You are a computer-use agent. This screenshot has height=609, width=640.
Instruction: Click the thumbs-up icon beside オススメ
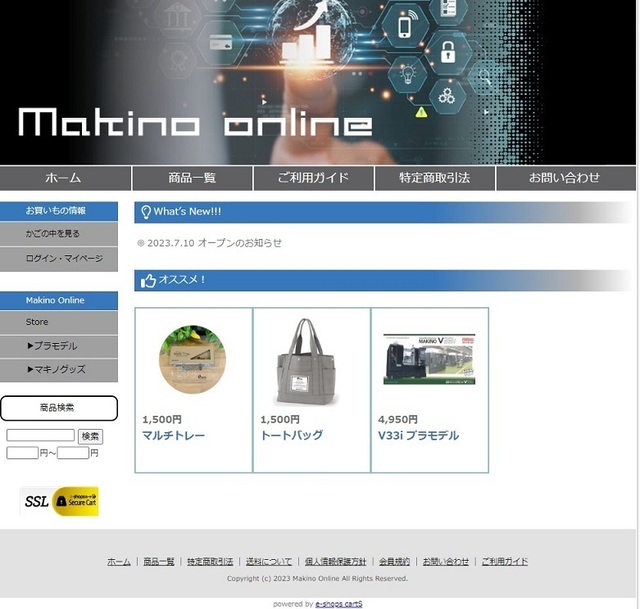[x=148, y=281]
